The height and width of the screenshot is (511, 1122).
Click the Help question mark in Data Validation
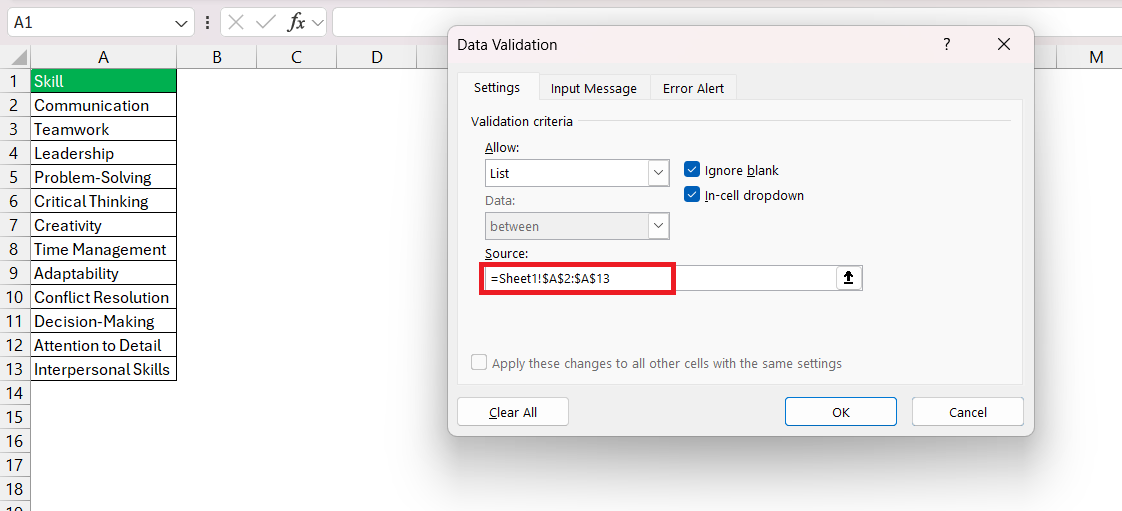pos(947,44)
